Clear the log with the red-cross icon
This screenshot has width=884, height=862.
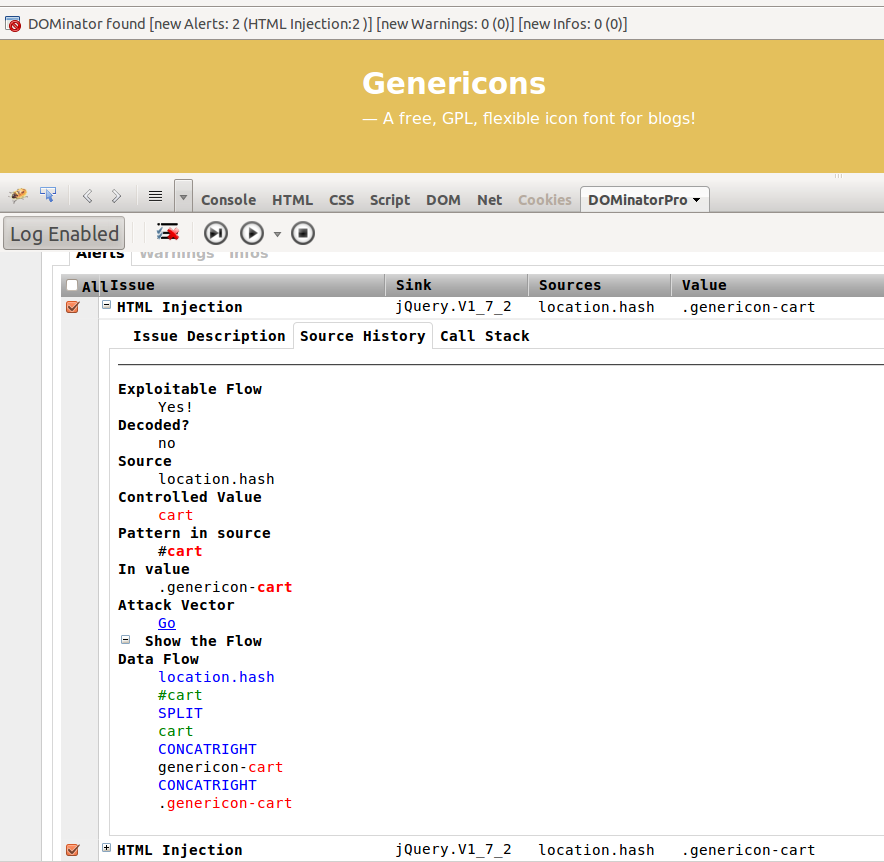pos(167,232)
